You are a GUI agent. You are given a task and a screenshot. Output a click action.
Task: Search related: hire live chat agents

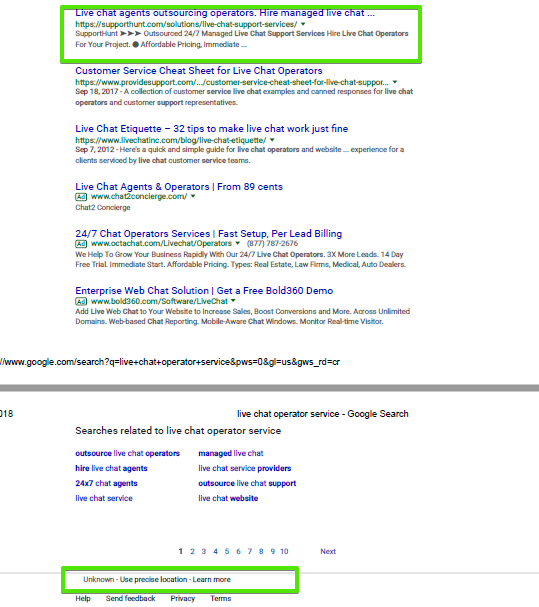tap(111, 468)
